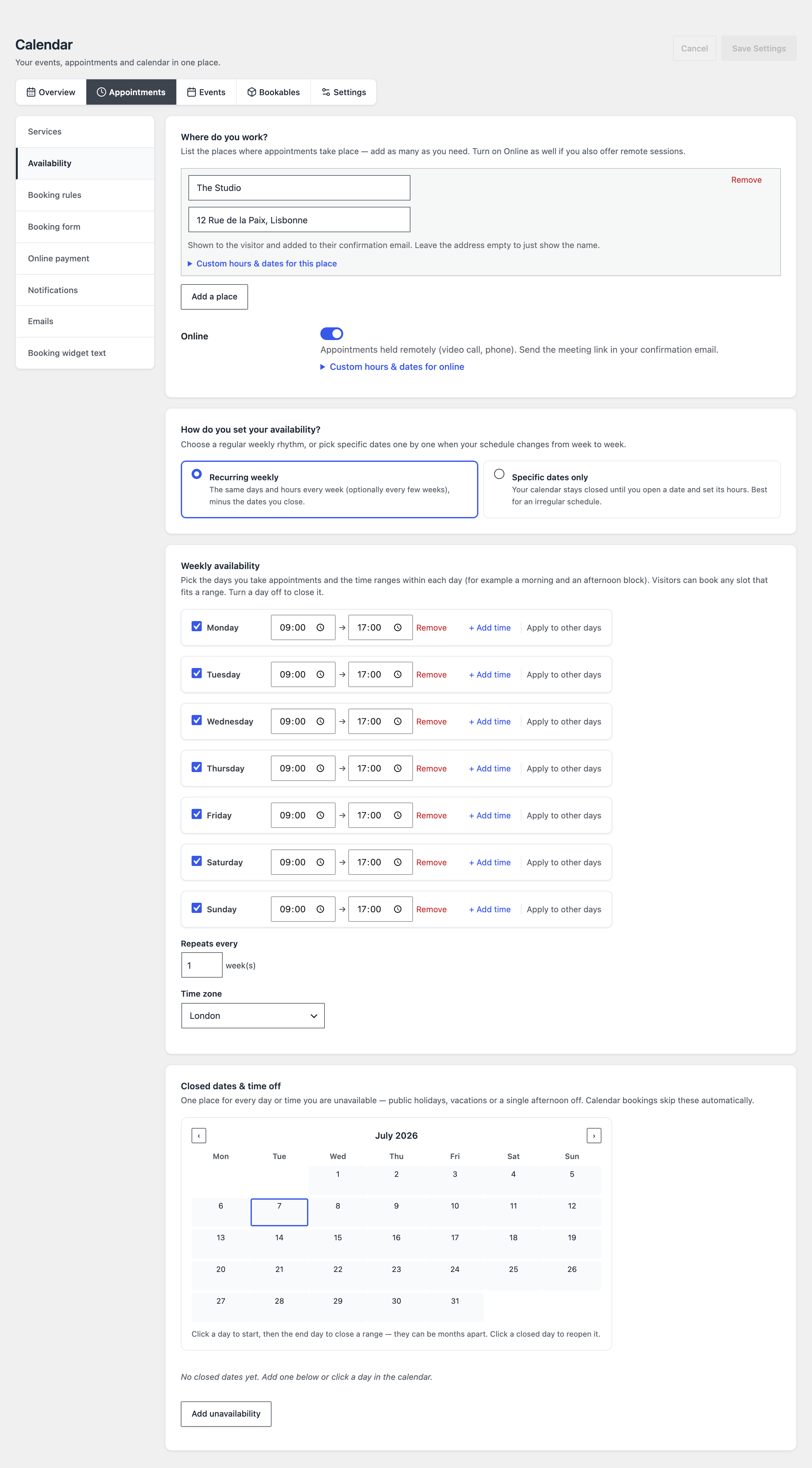Select July 7 in the calendar

pyautogui.click(x=279, y=1212)
